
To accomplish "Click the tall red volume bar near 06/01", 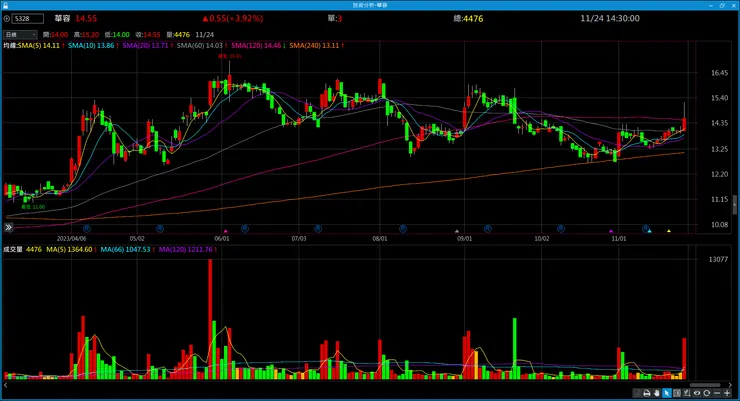I will pos(210,319).
